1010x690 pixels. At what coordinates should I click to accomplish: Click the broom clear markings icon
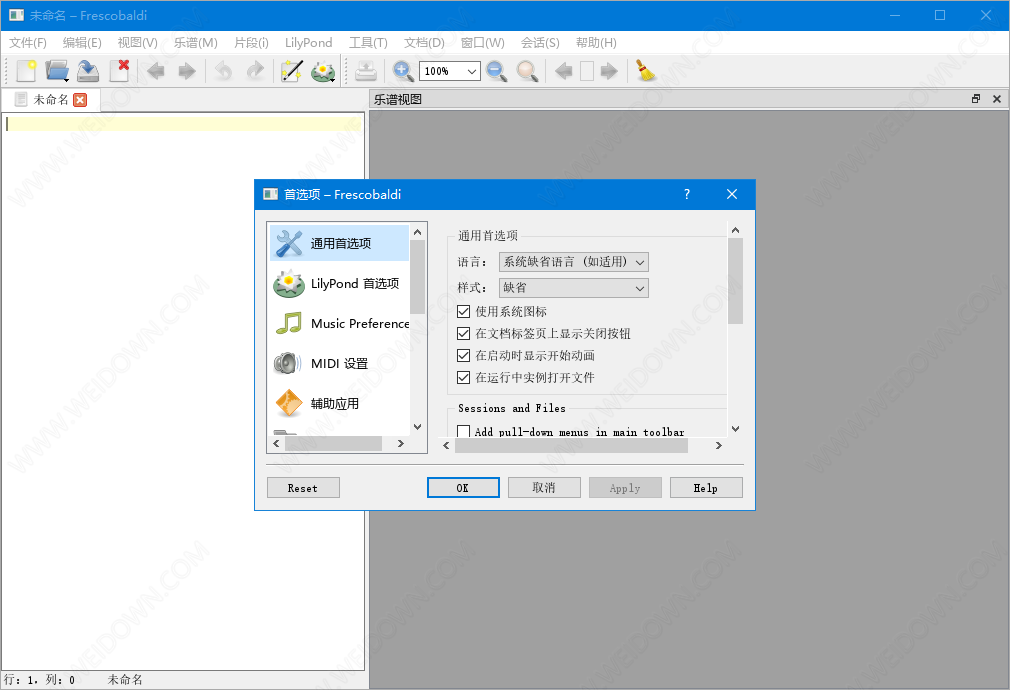coord(645,71)
